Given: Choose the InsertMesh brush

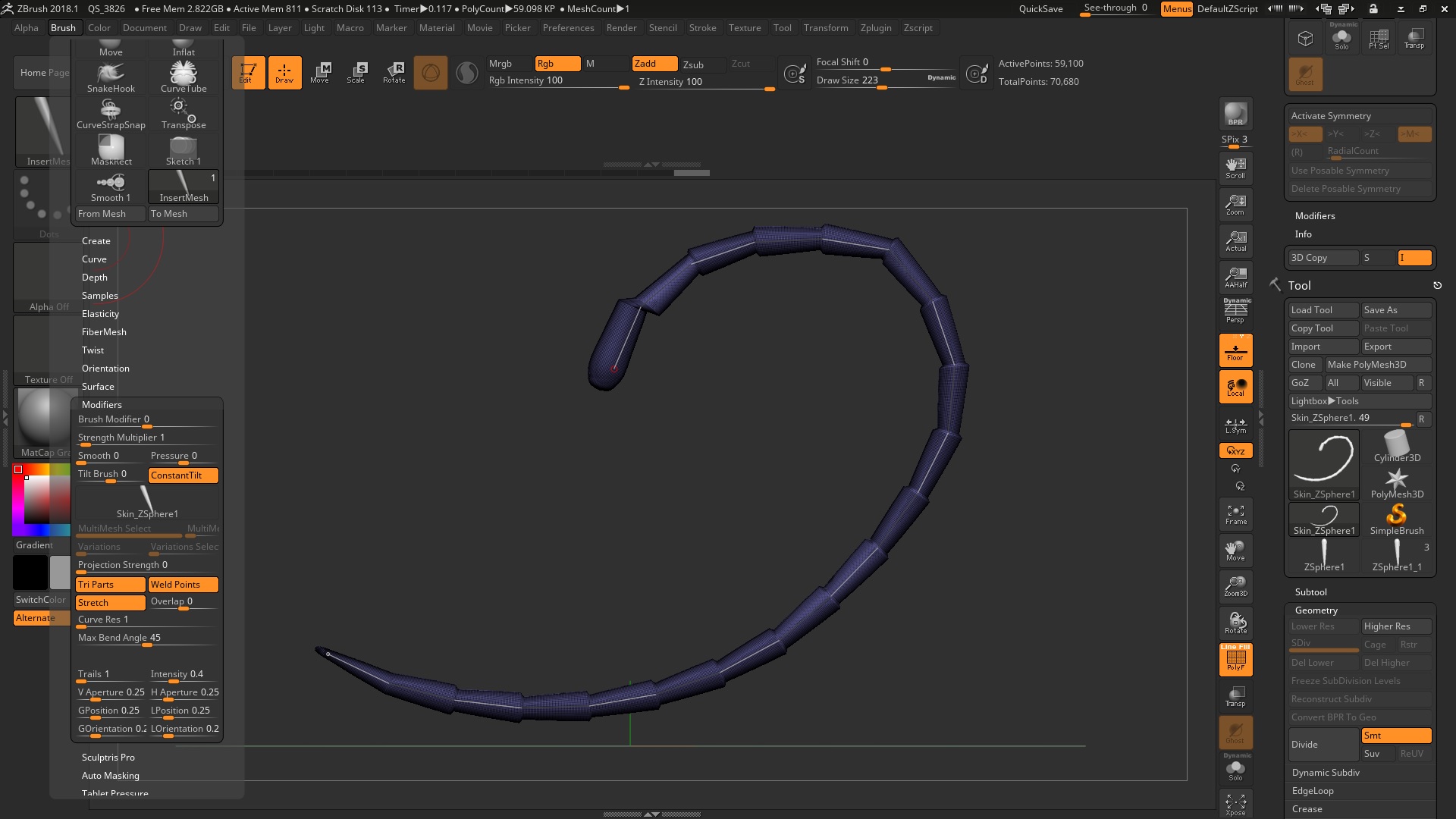Looking at the screenshot, I should coord(184,187).
